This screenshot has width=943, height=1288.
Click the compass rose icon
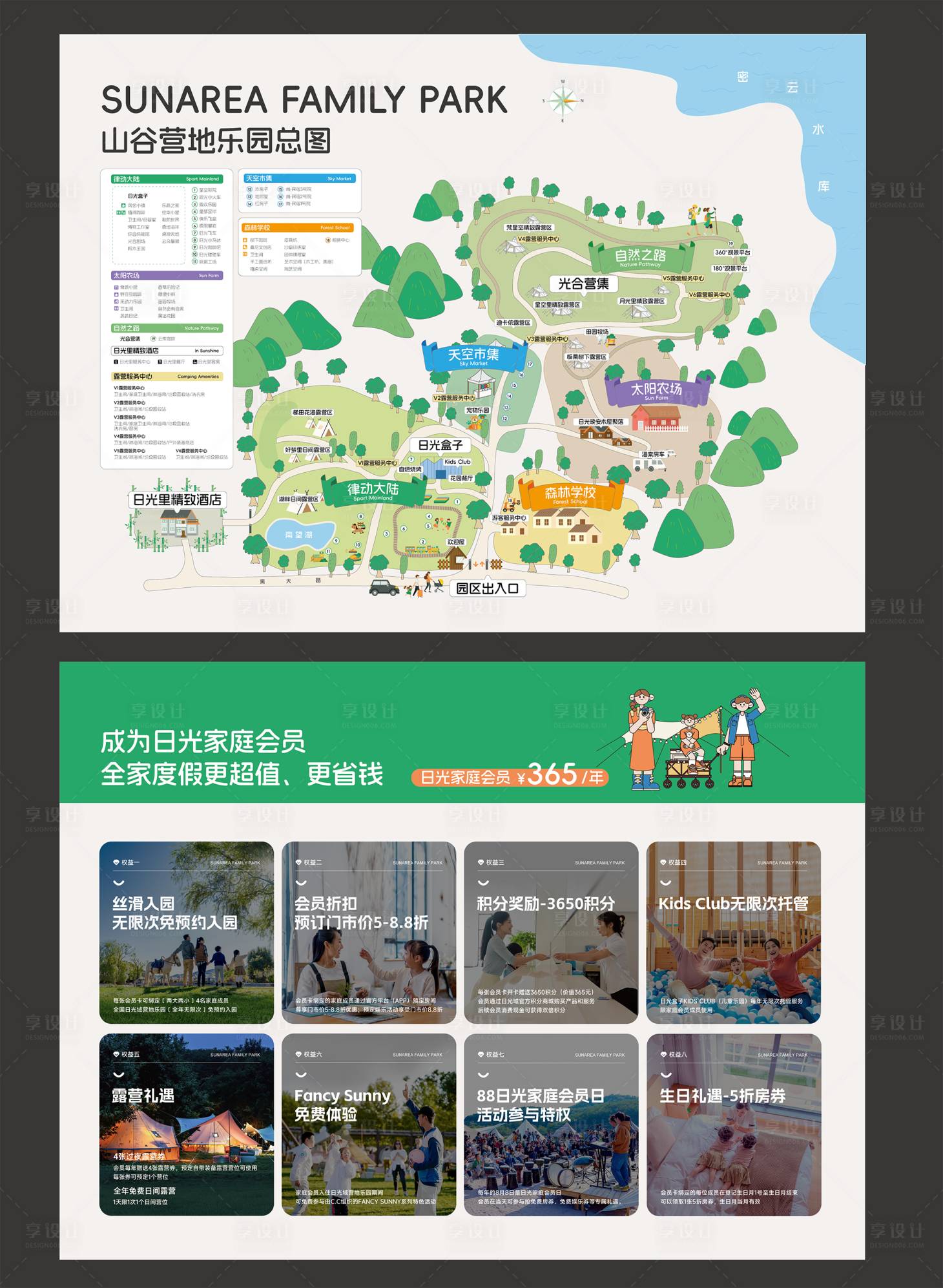pyautogui.click(x=563, y=101)
